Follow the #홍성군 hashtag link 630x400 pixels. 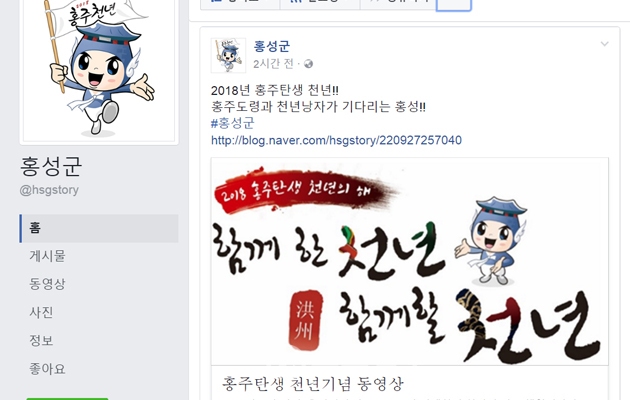232,123
